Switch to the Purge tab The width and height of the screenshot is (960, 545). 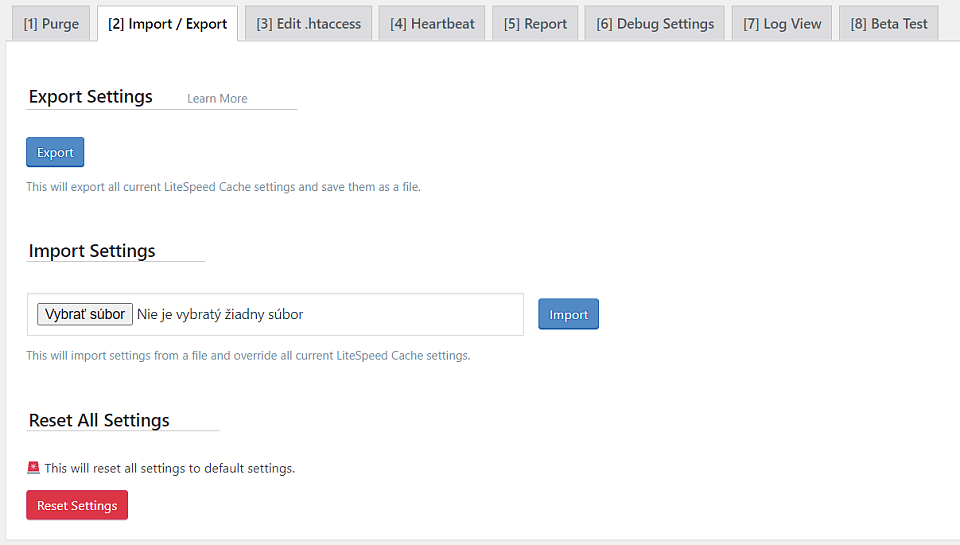(x=51, y=24)
